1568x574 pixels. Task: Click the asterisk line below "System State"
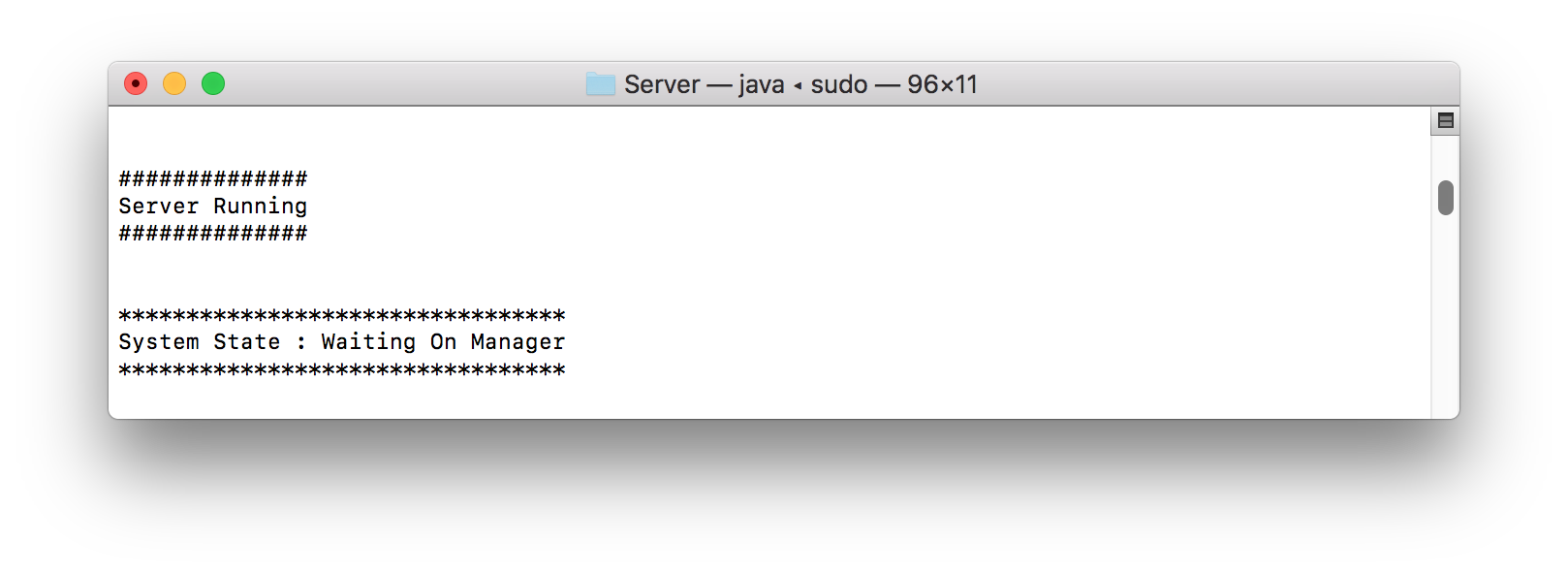click(342, 369)
